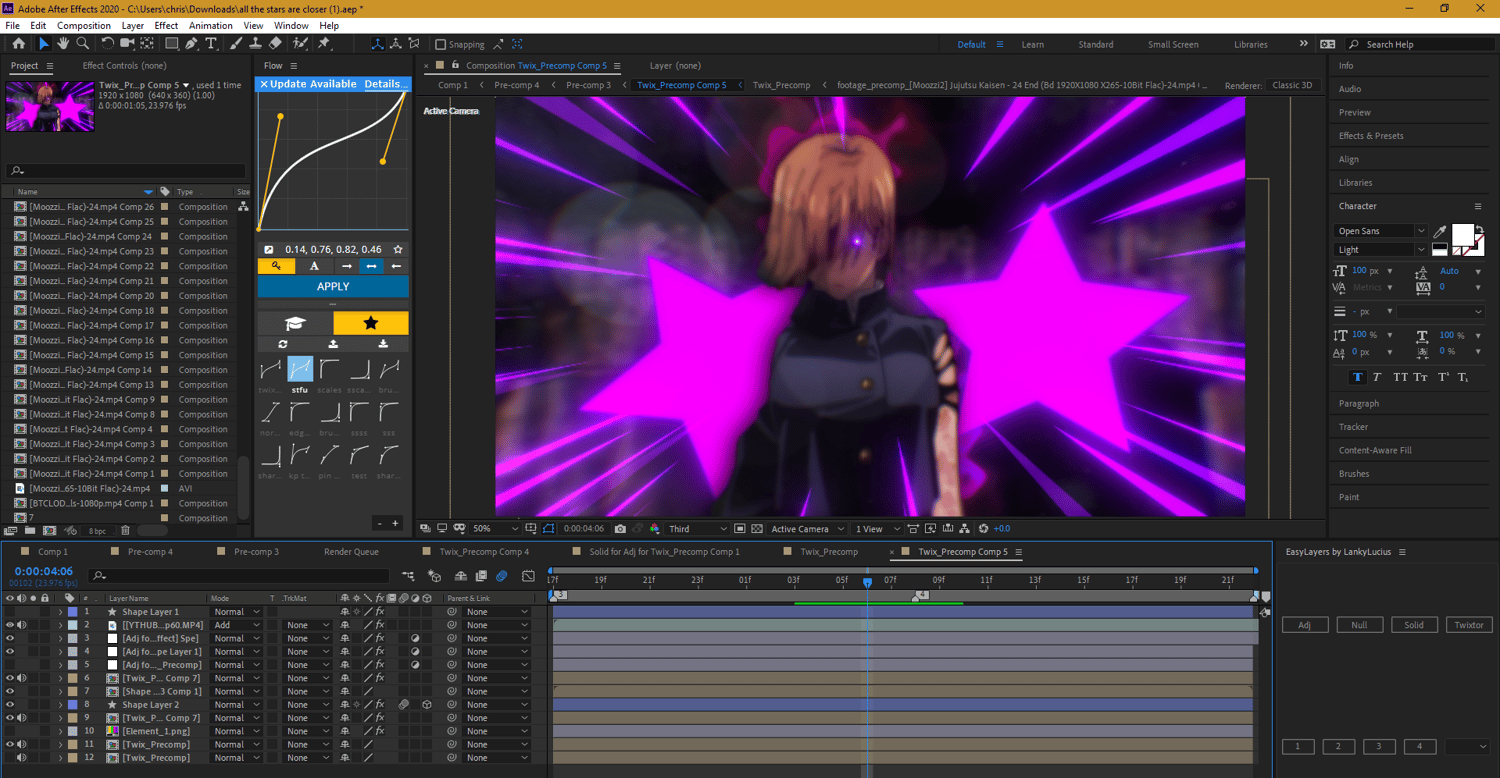Click the Null button in EasyLayers

pyautogui.click(x=1359, y=625)
